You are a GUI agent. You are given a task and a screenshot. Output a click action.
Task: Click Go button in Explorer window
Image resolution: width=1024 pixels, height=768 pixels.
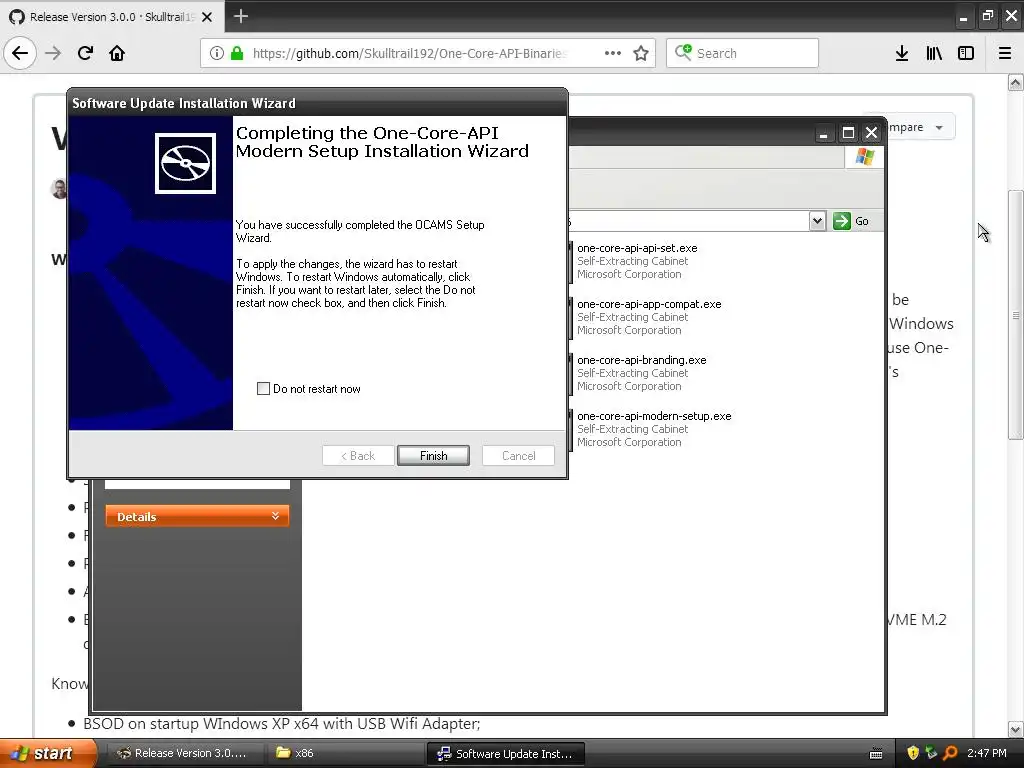[x=852, y=221]
